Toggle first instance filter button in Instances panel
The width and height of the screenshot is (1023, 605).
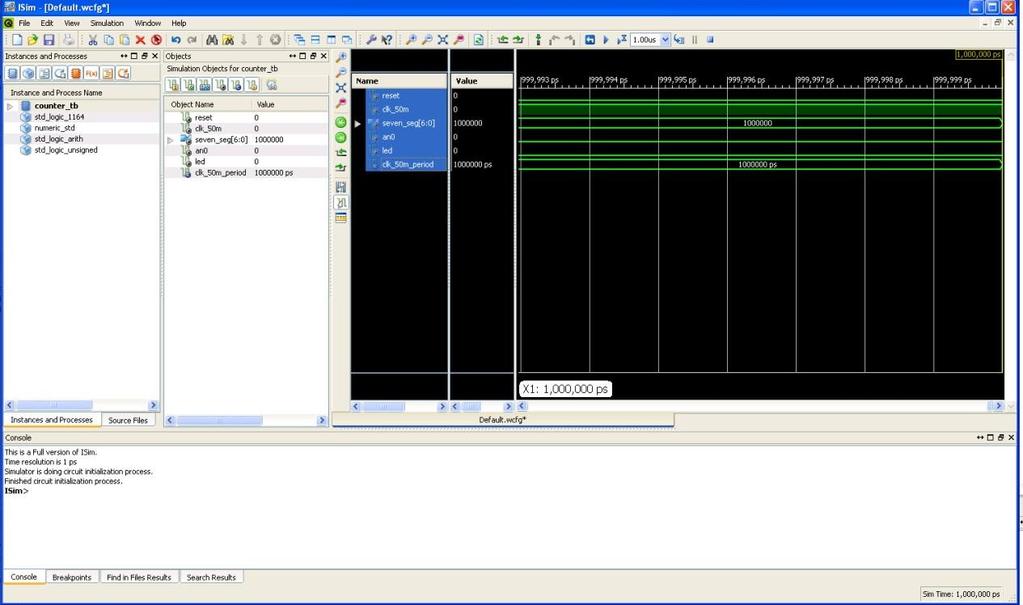coord(12,73)
